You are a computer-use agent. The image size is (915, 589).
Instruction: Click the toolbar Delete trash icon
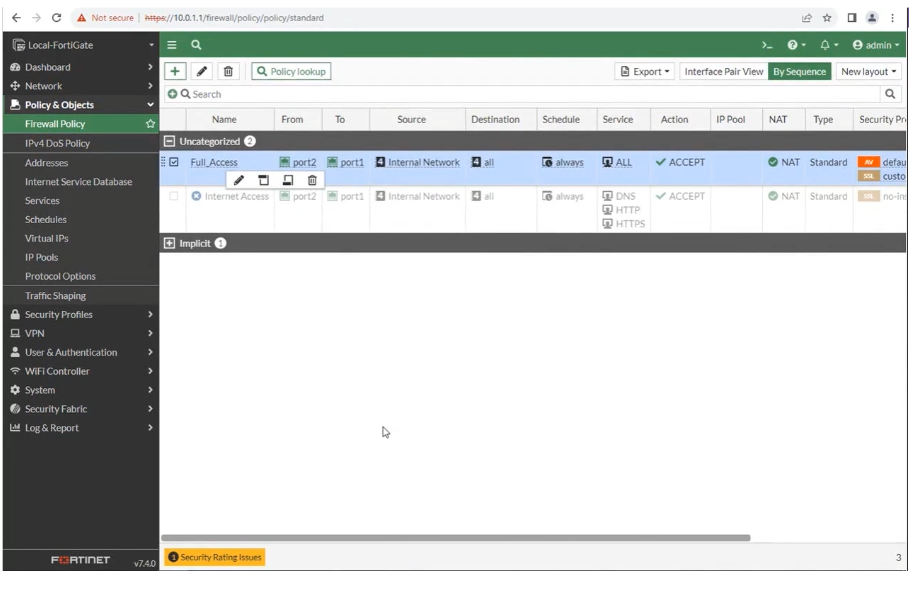coord(229,71)
